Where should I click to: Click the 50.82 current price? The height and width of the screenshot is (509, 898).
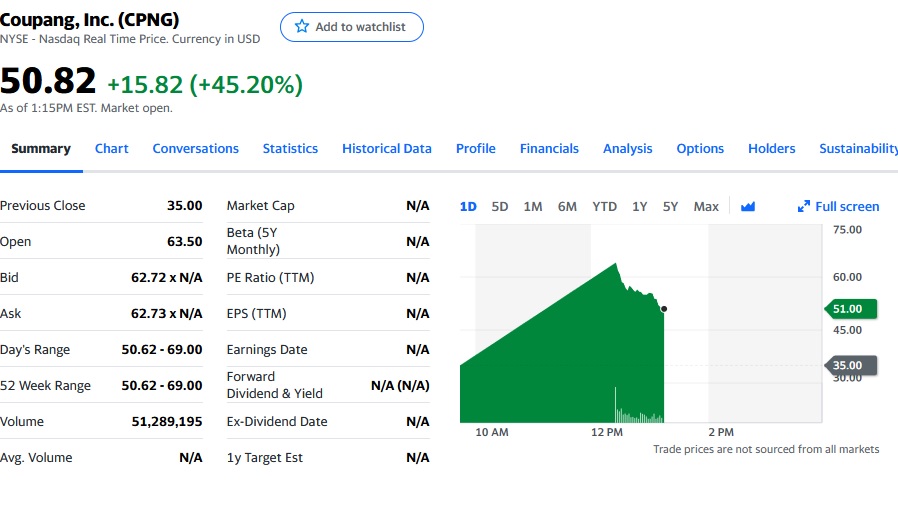click(48, 81)
